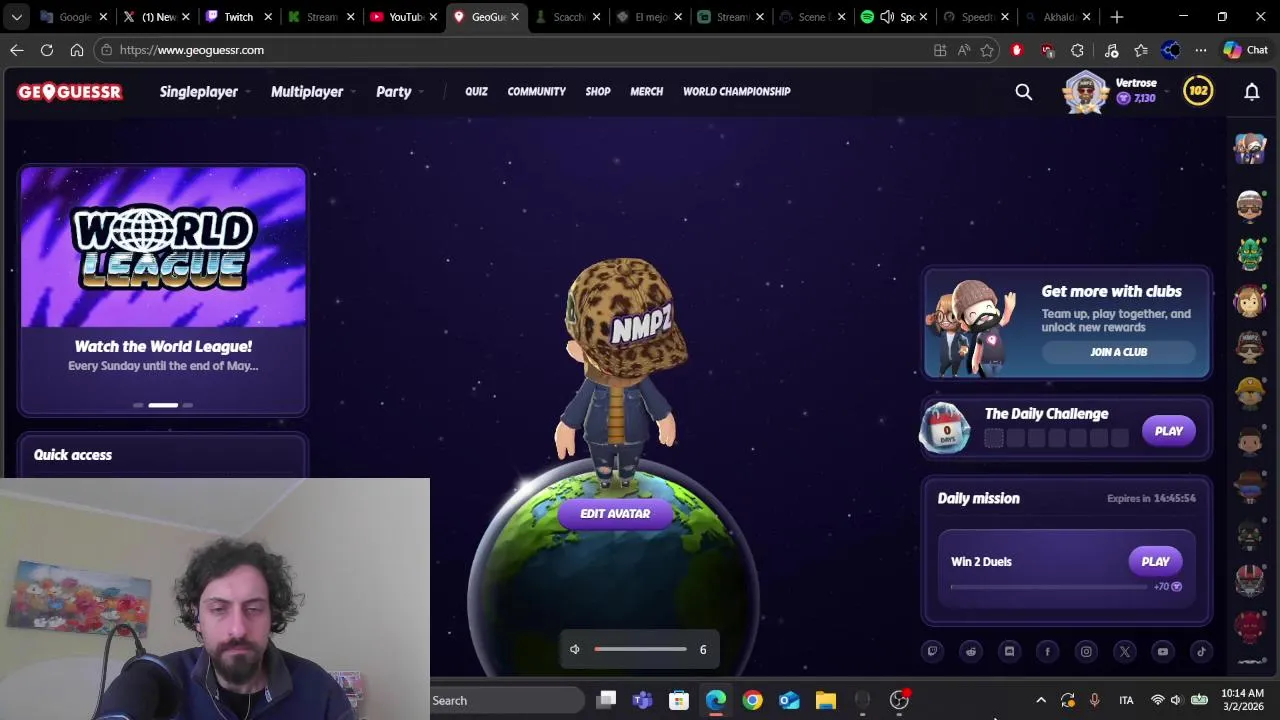The width and height of the screenshot is (1280, 720).
Task: Open the Vertrose profile avatar
Action: point(1085,93)
